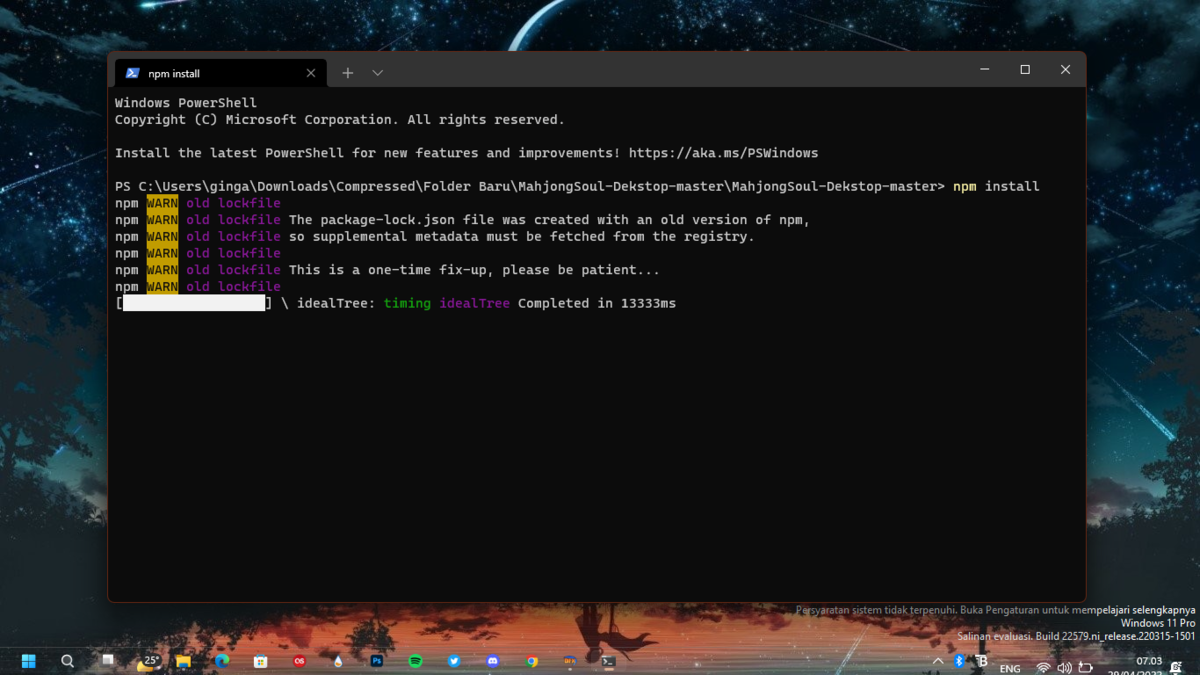Open the volume speaker quick settings
The height and width of the screenshot is (675, 1200).
(x=1064, y=668)
